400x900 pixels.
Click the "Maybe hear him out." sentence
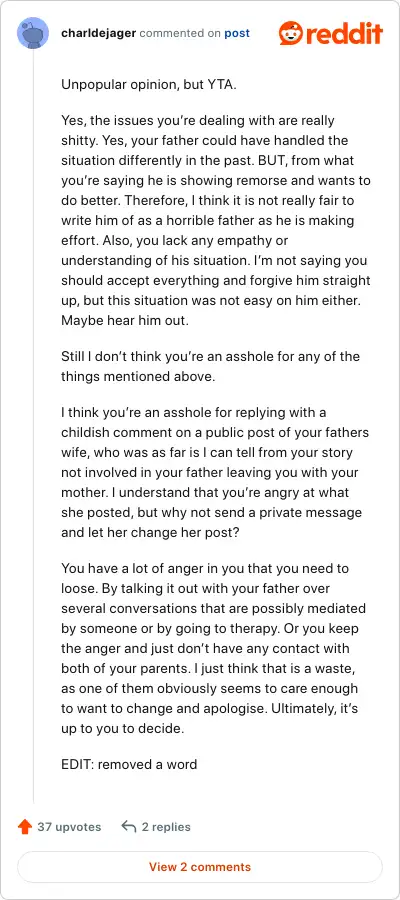(x=125, y=321)
